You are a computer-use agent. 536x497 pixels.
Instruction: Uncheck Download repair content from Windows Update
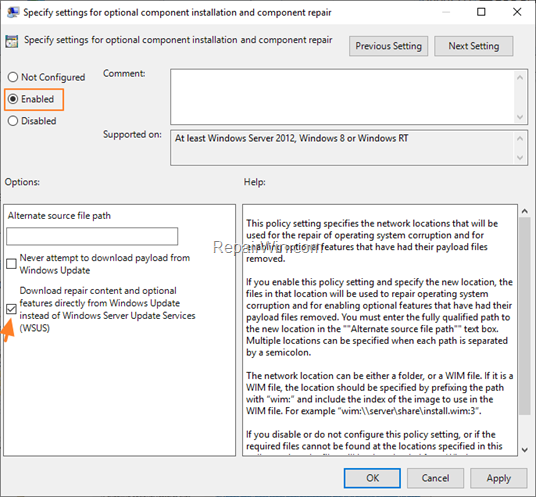pyautogui.click(x=11, y=309)
